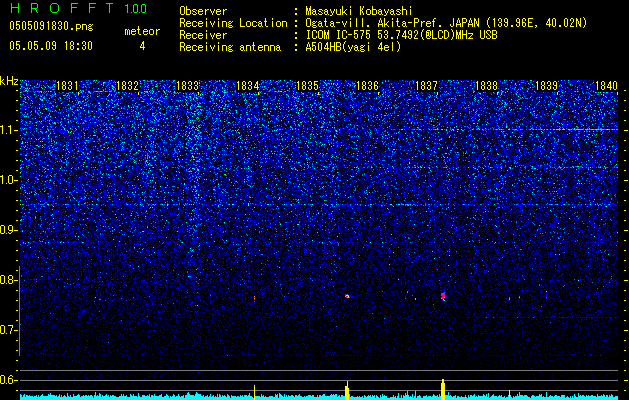
Task: Click the tallest yellow signal bar after 1837
Action: (x=443, y=389)
